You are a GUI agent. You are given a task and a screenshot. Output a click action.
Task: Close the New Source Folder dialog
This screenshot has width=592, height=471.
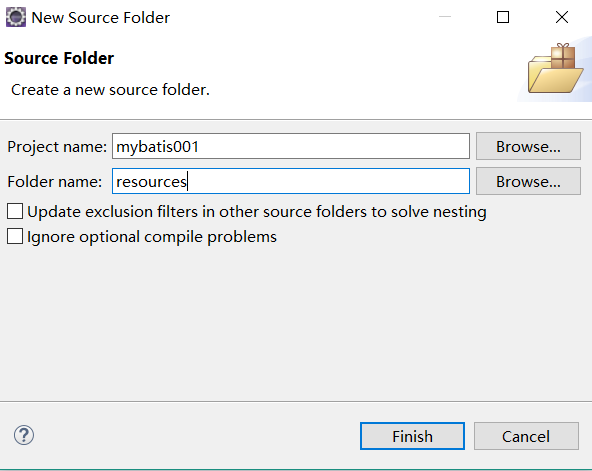pyautogui.click(x=562, y=17)
